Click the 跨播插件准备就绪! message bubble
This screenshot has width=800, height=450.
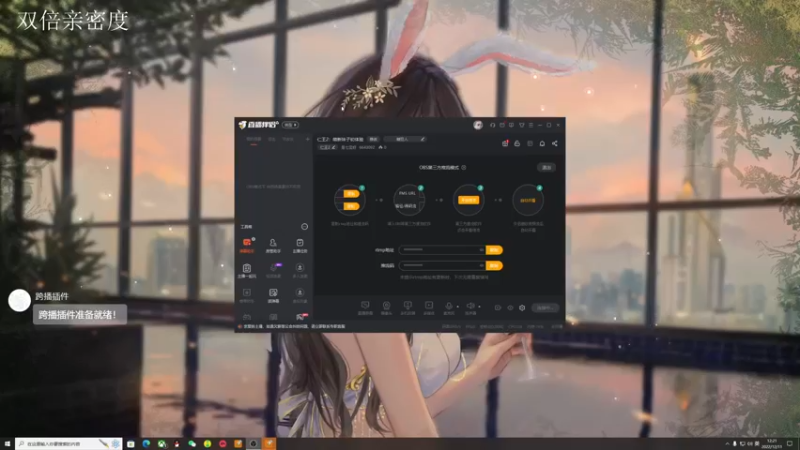80,315
